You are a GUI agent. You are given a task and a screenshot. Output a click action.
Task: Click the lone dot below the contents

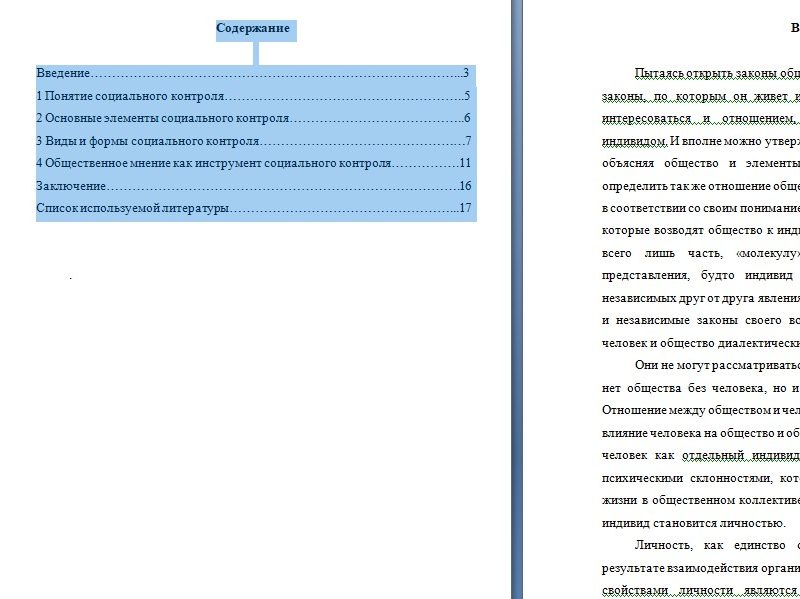[x=71, y=277]
